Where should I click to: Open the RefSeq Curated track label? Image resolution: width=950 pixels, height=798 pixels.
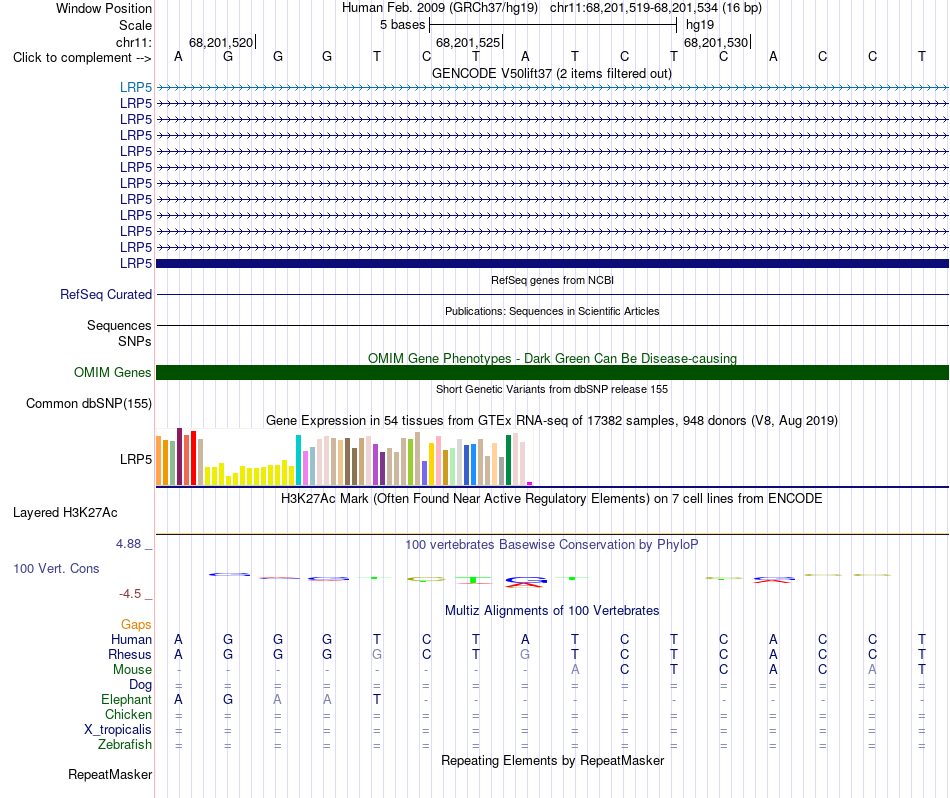[106, 294]
